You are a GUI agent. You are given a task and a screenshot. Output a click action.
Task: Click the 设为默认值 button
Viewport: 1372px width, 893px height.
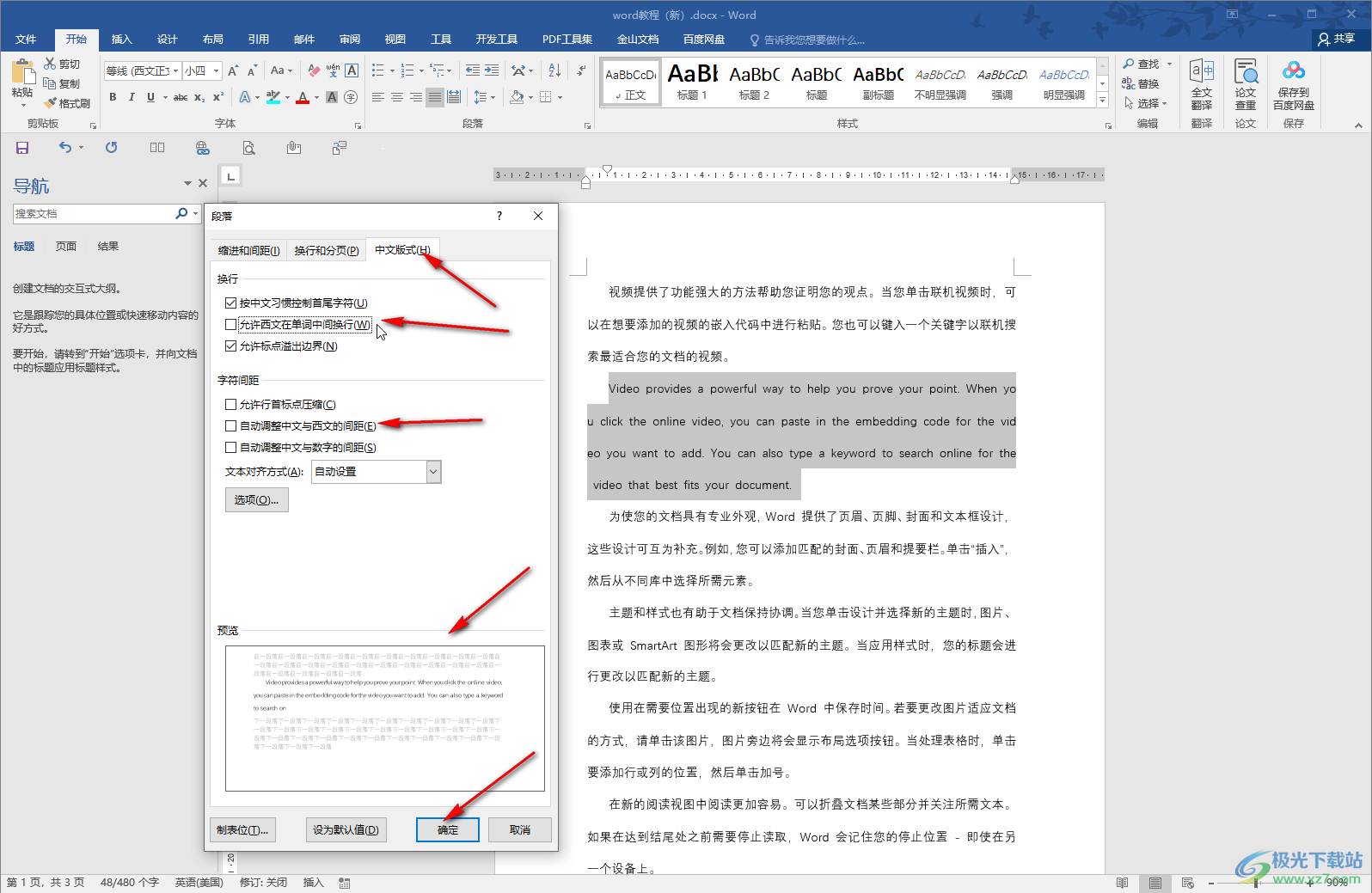(x=346, y=829)
